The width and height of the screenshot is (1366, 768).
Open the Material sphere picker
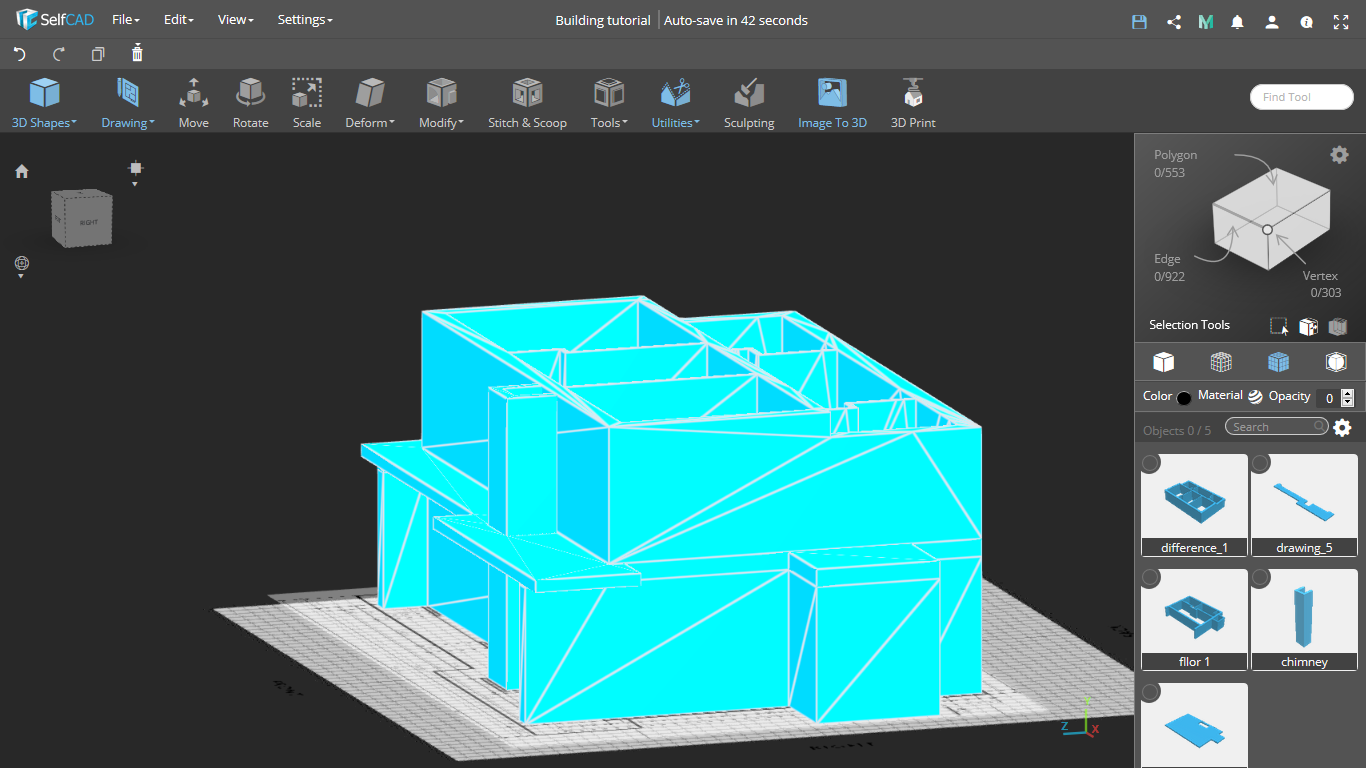click(x=1255, y=397)
